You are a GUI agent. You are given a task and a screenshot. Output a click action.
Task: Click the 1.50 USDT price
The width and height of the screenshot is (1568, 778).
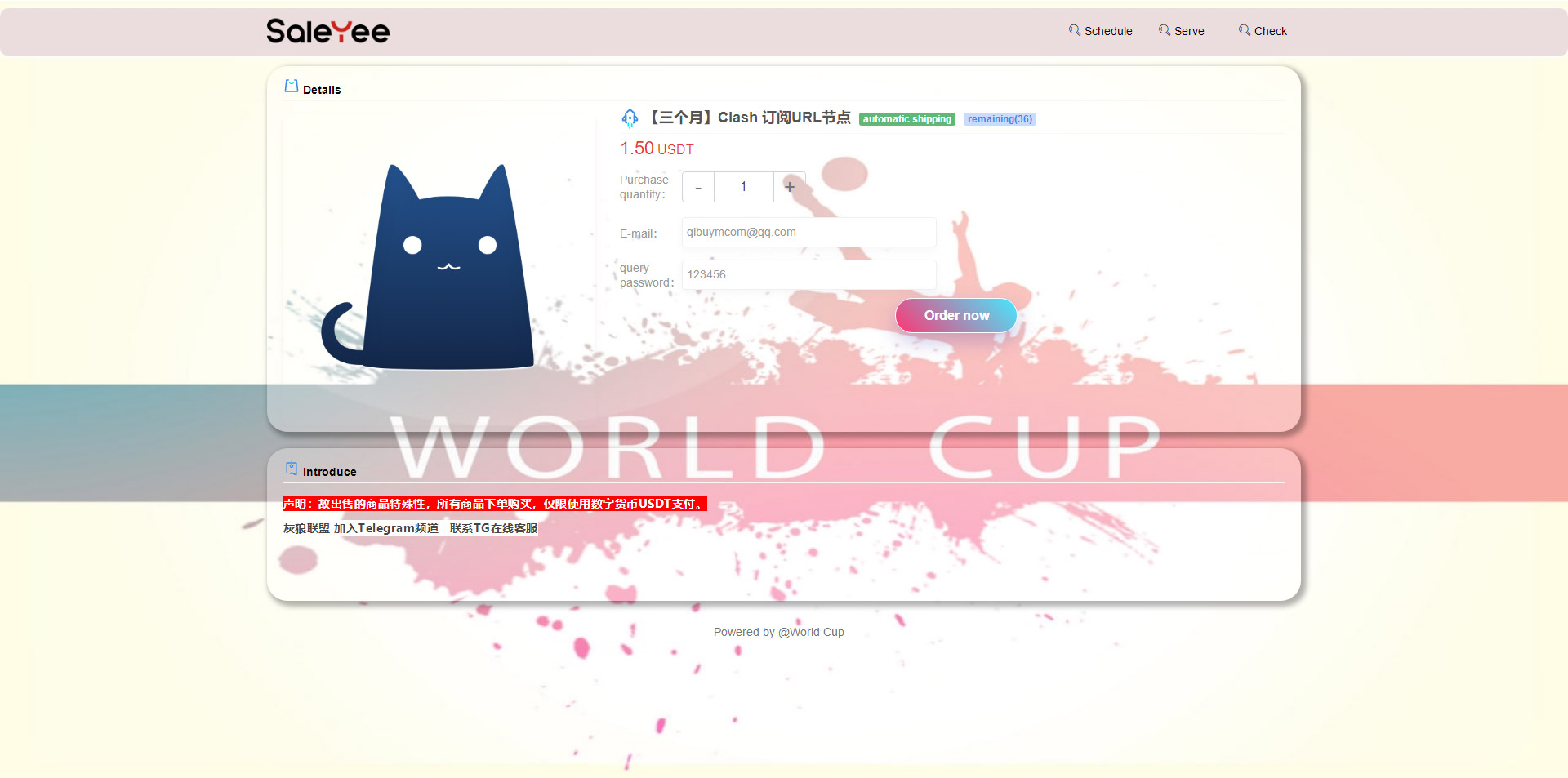(657, 149)
